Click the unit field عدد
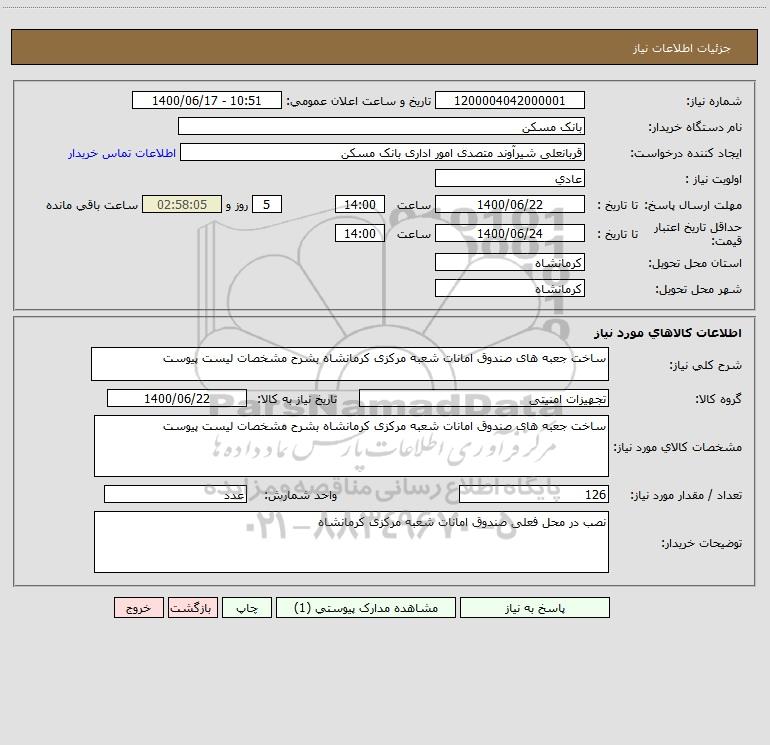The image size is (770, 745). (x=175, y=494)
